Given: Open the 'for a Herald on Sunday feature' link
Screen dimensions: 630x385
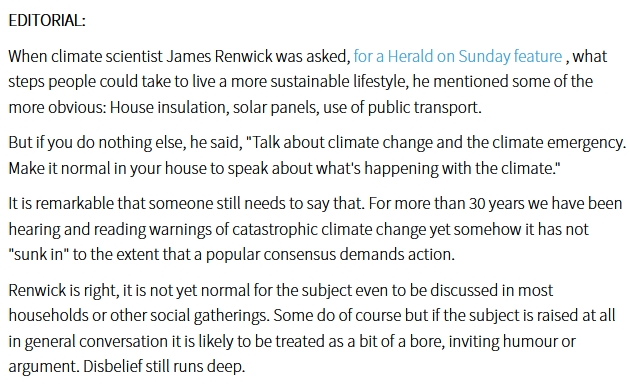Looking at the screenshot, I should [458, 57].
